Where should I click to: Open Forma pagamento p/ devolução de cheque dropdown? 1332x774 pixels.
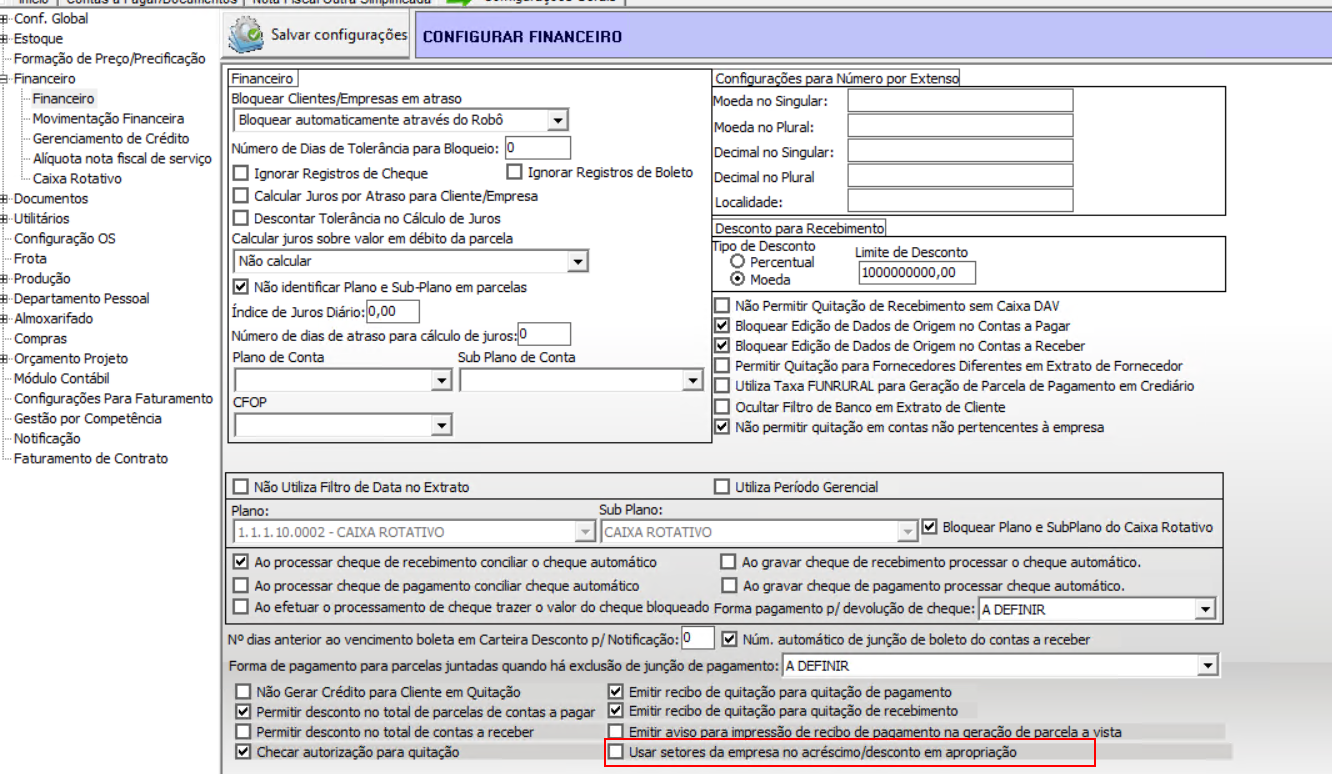click(1205, 609)
